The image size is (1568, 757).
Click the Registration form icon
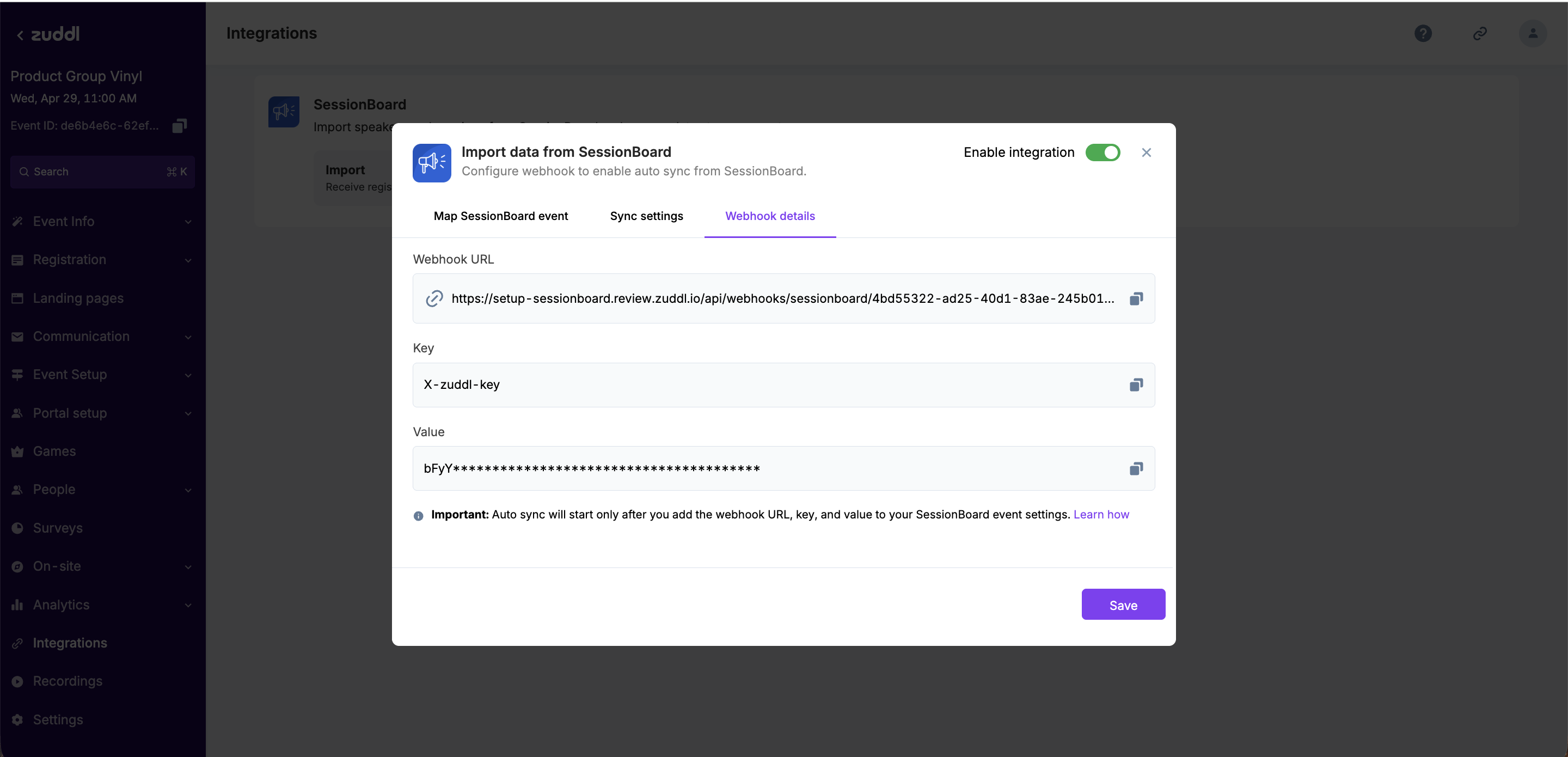pos(17,260)
